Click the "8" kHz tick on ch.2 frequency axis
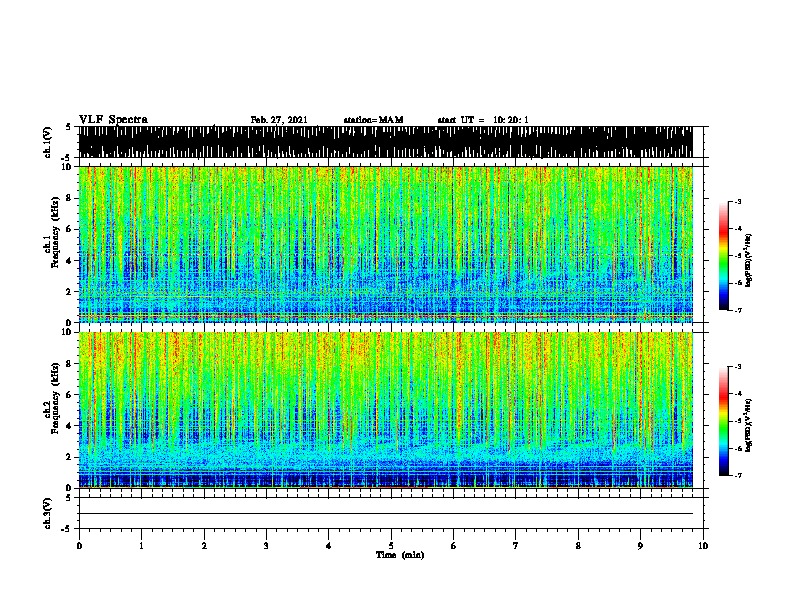This screenshot has height=612, width=792. (x=70, y=364)
